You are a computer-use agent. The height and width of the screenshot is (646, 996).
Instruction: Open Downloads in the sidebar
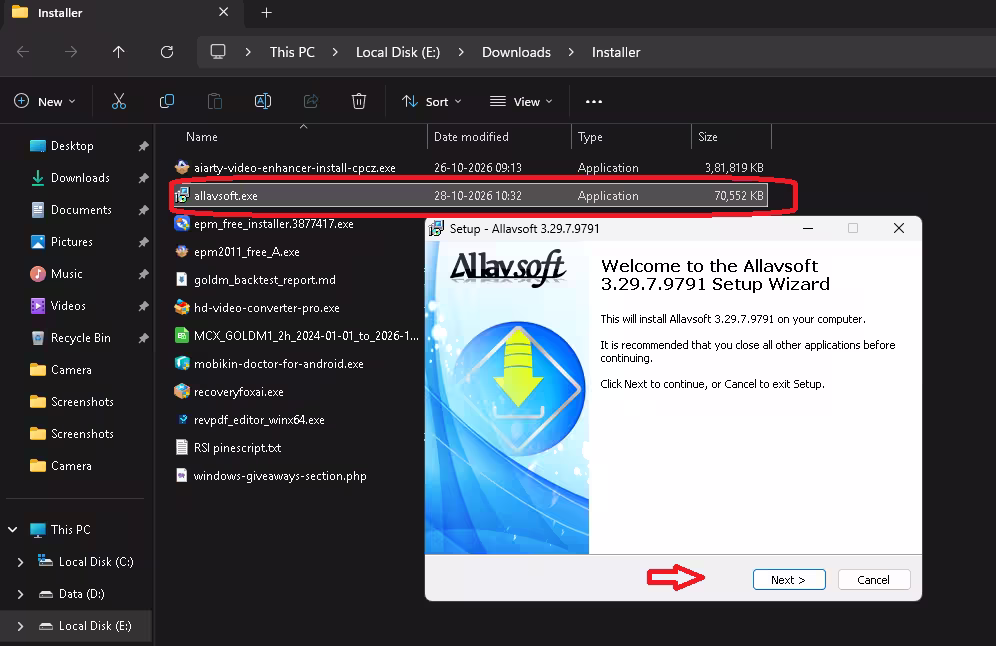pyautogui.click(x=80, y=178)
